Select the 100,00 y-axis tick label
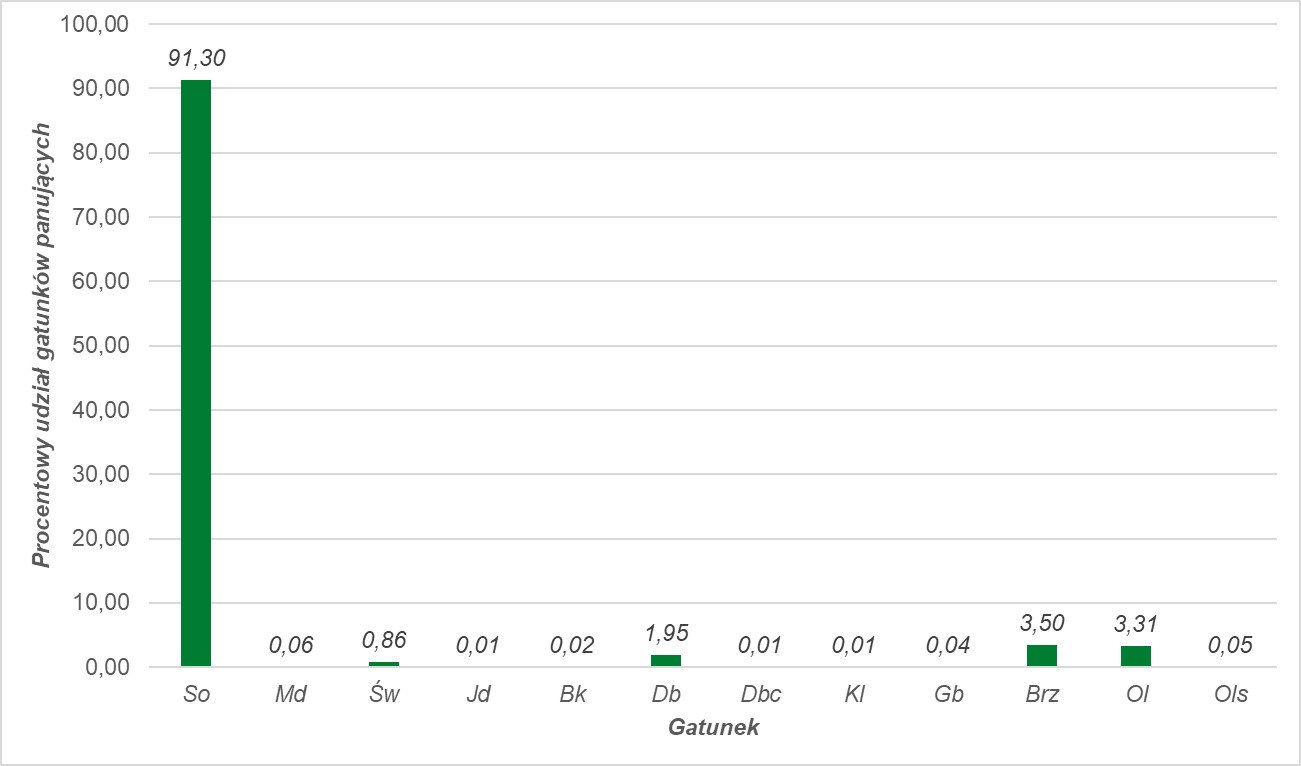The image size is (1301, 766). point(94,25)
